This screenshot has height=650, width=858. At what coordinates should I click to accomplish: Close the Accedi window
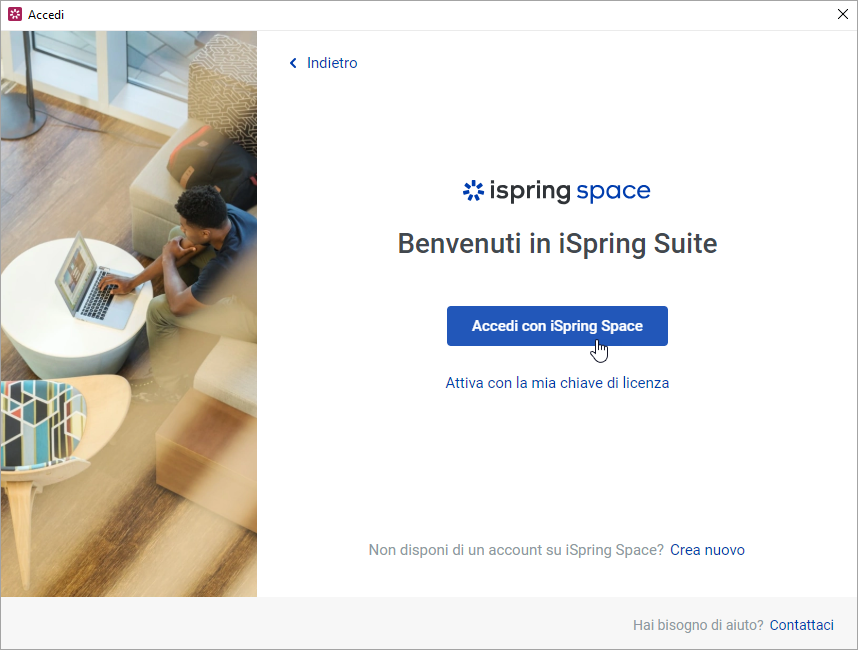[x=842, y=15]
